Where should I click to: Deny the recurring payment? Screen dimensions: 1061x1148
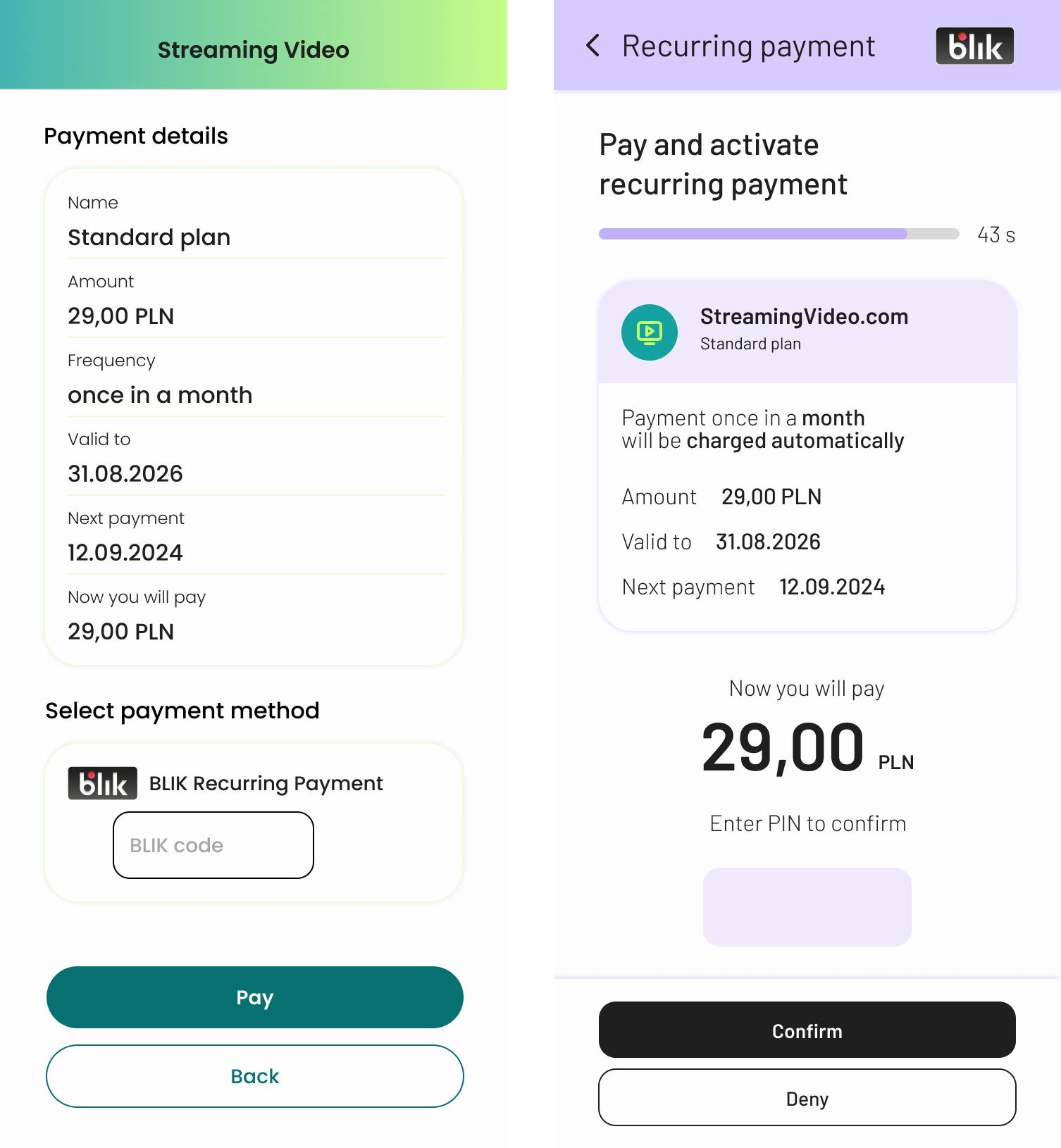click(x=807, y=1097)
